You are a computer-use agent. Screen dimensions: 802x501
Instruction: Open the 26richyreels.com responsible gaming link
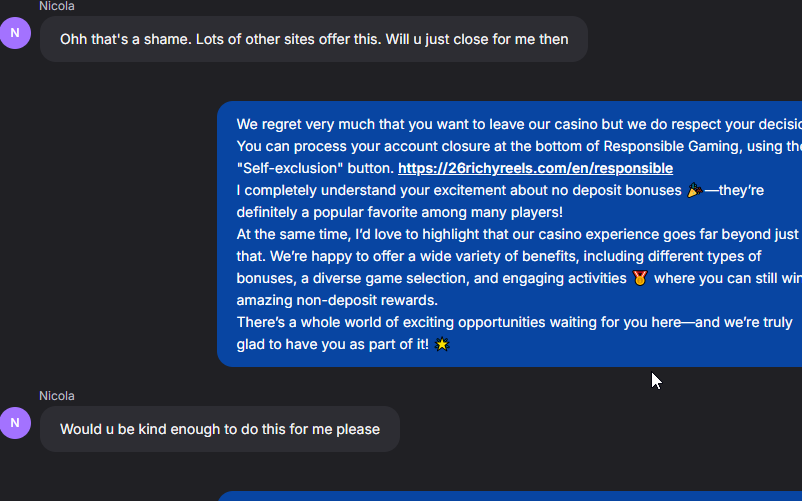(535, 168)
